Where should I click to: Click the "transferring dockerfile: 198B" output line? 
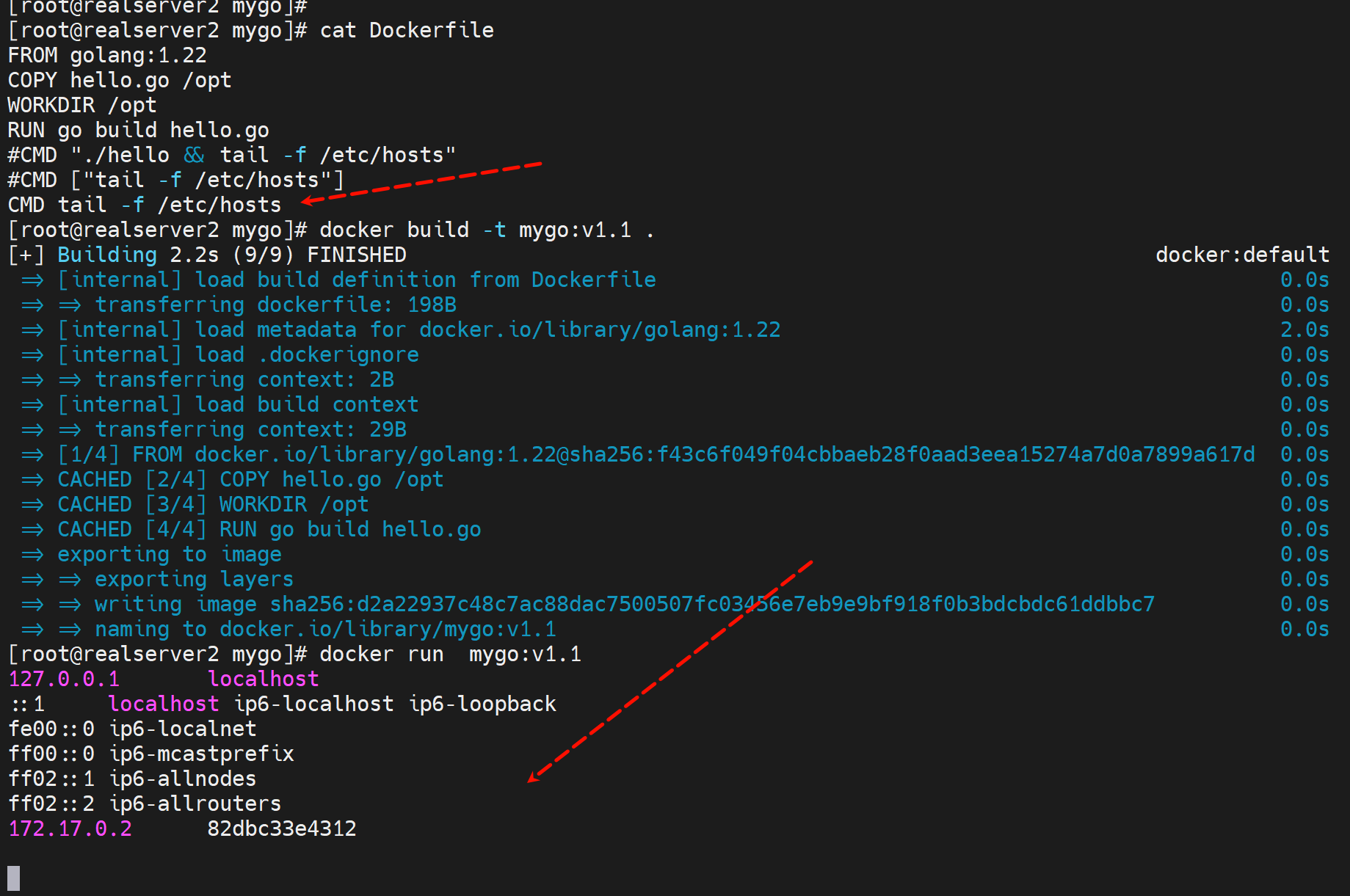point(275,305)
